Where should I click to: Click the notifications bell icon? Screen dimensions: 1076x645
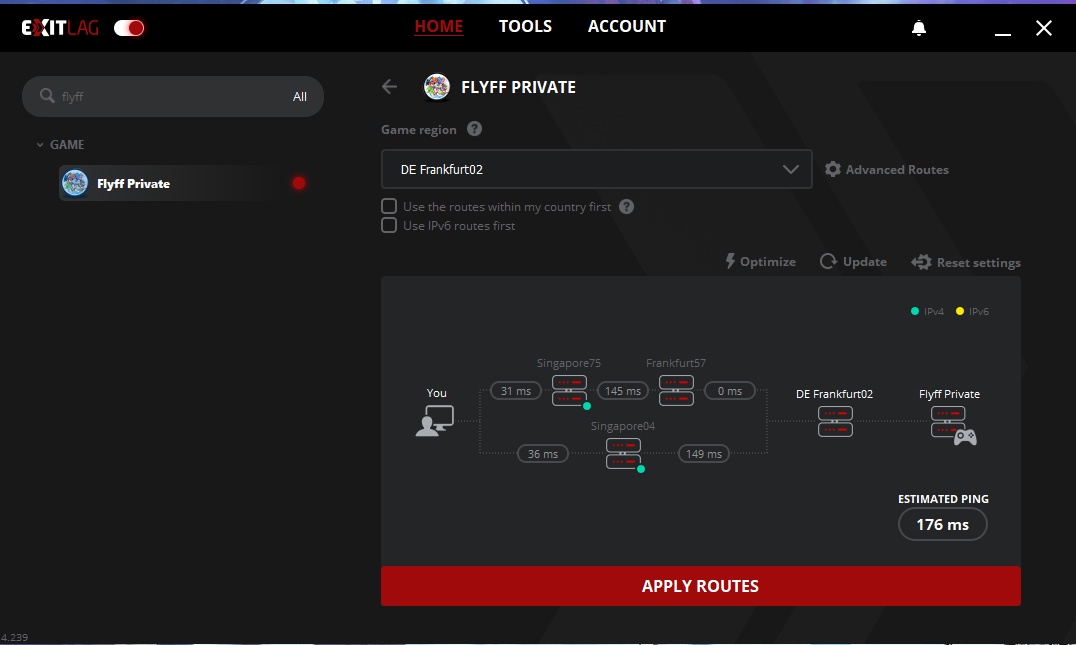919,28
